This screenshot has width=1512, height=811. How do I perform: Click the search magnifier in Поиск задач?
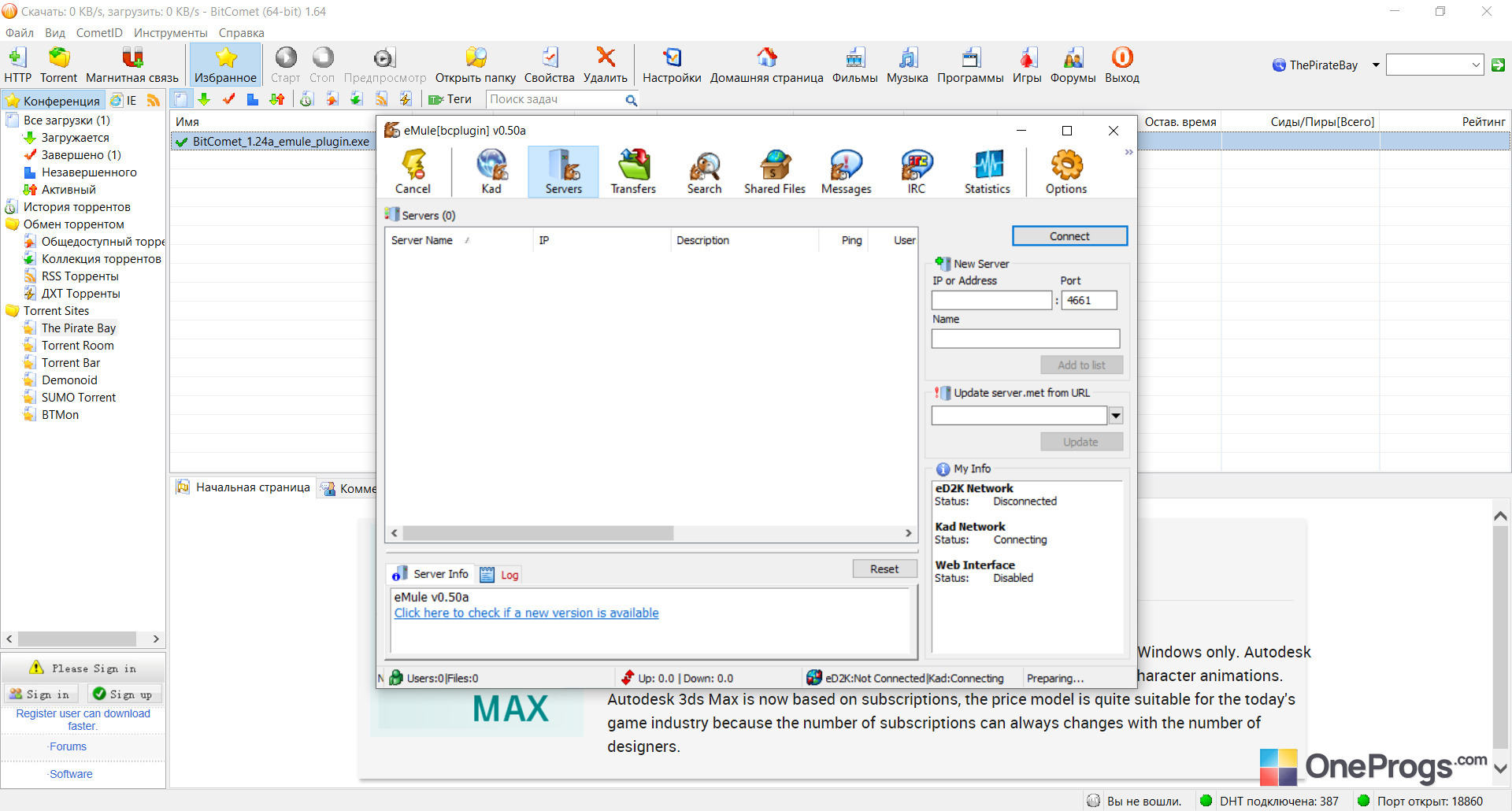click(x=631, y=100)
